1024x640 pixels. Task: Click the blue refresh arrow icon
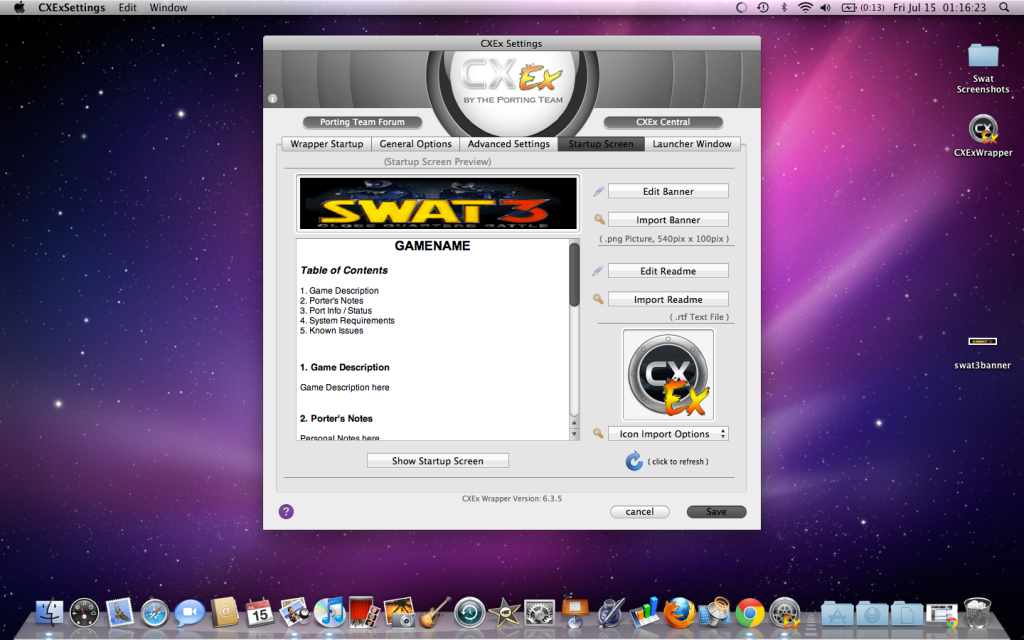[x=633, y=461]
